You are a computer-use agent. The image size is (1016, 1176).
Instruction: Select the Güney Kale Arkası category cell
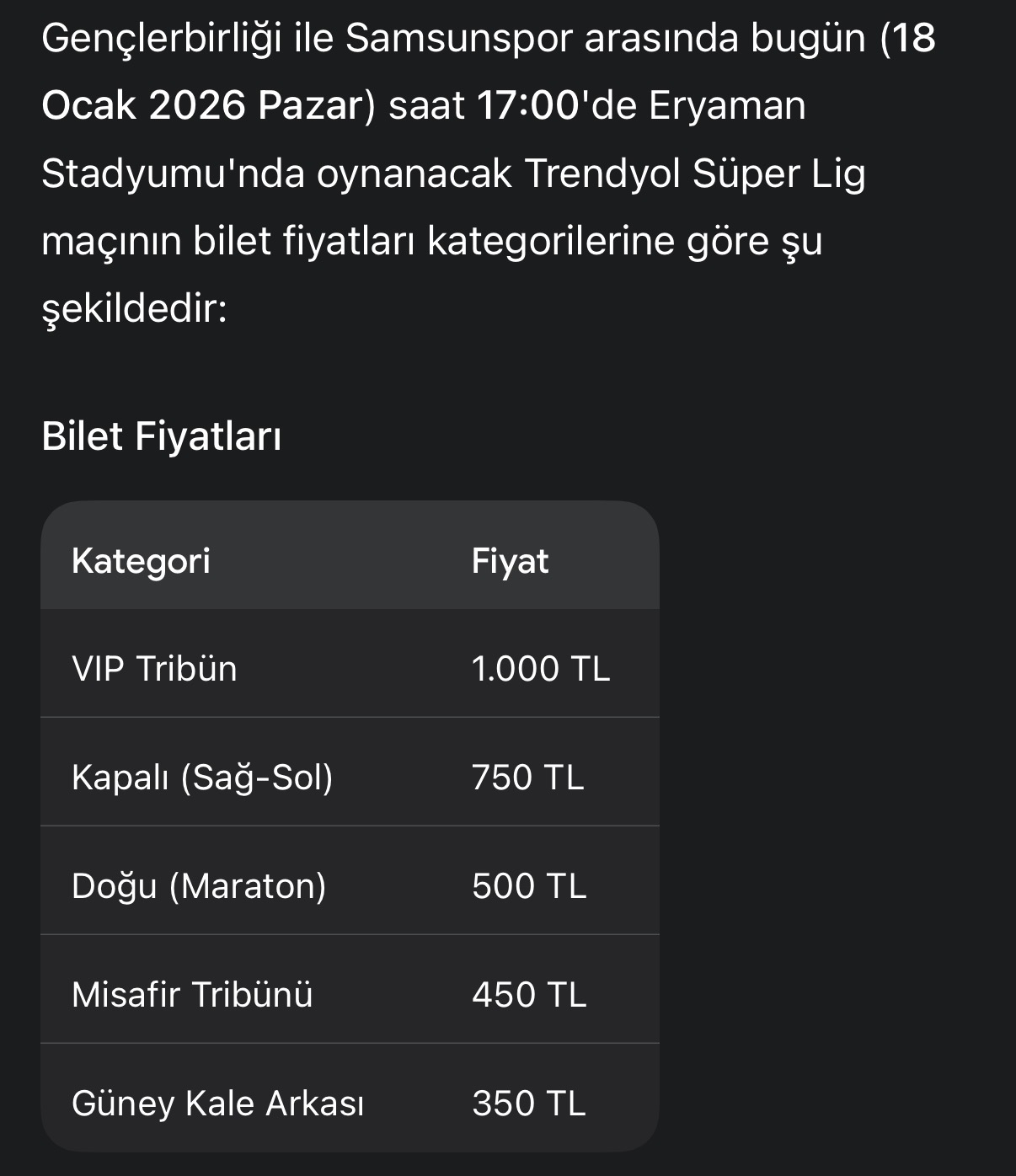click(x=217, y=1104)
